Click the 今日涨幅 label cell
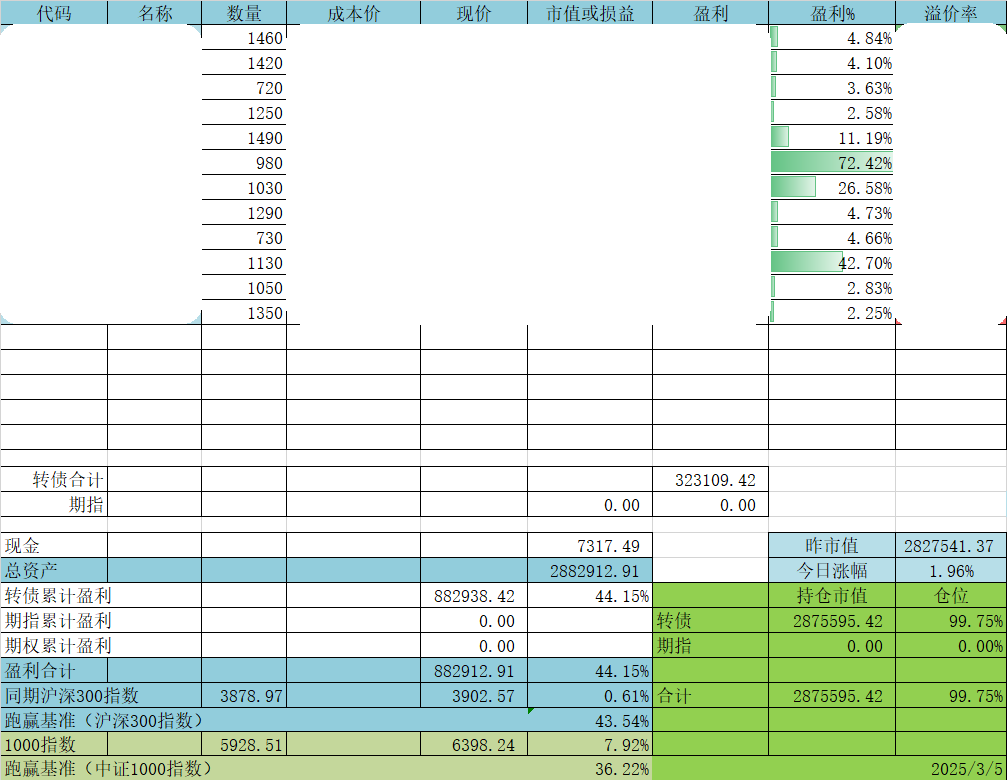 (832, 570)
